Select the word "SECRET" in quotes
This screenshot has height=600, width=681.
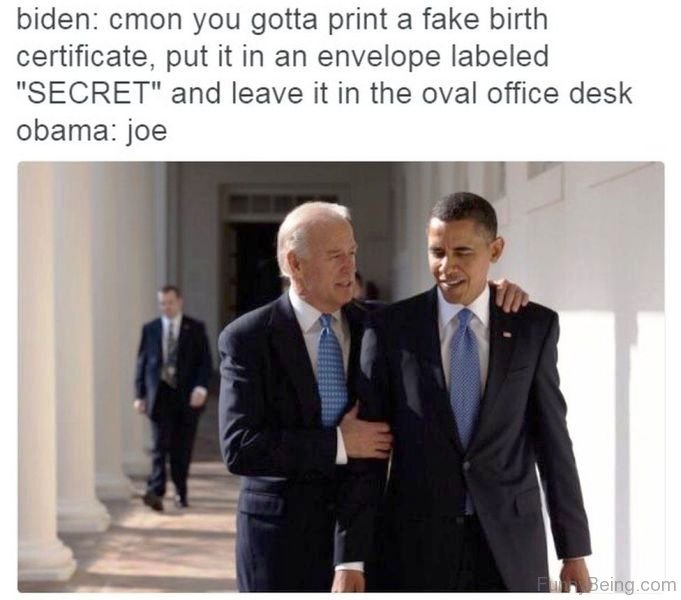[89, 93]
